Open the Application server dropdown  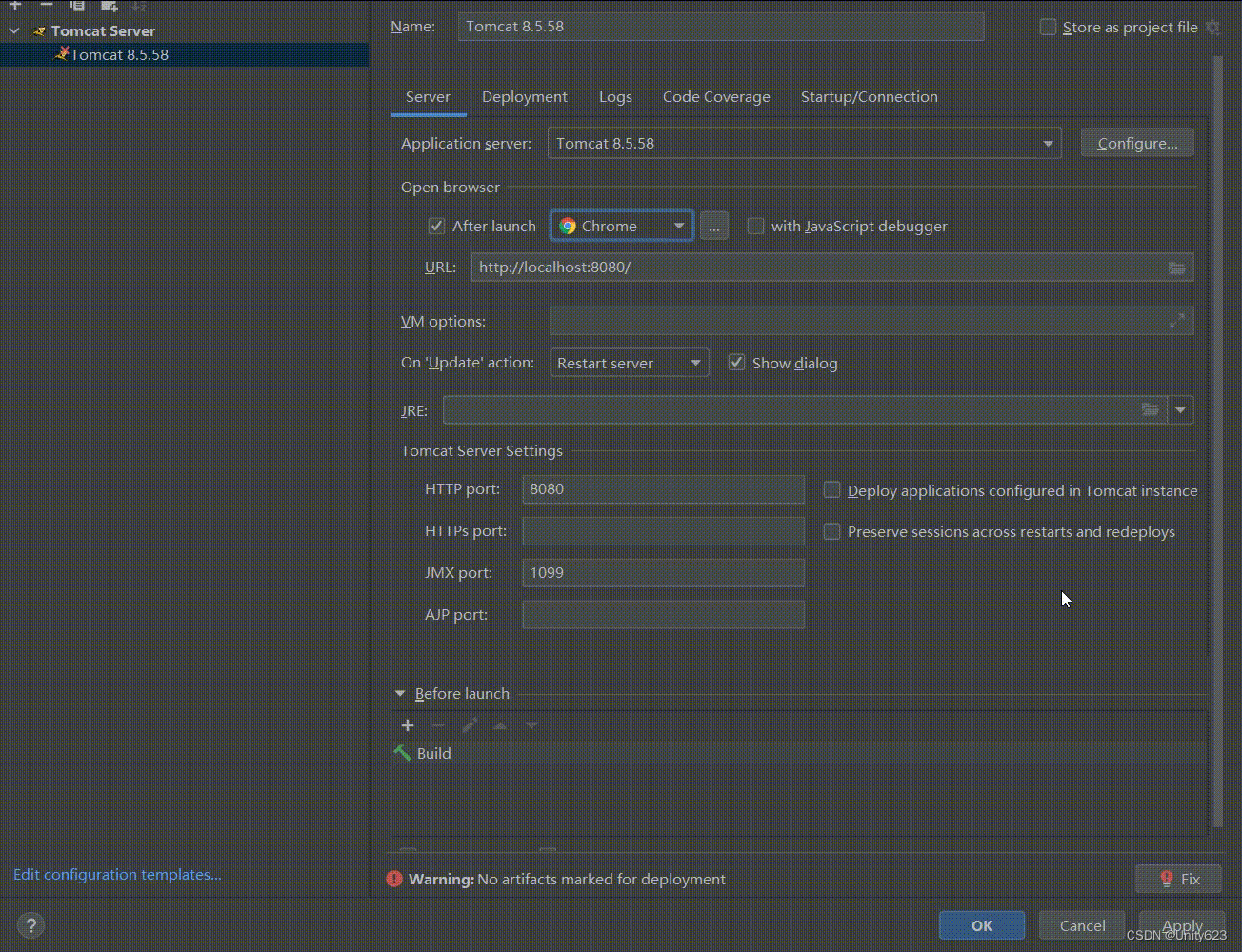tap(1047, 144)
